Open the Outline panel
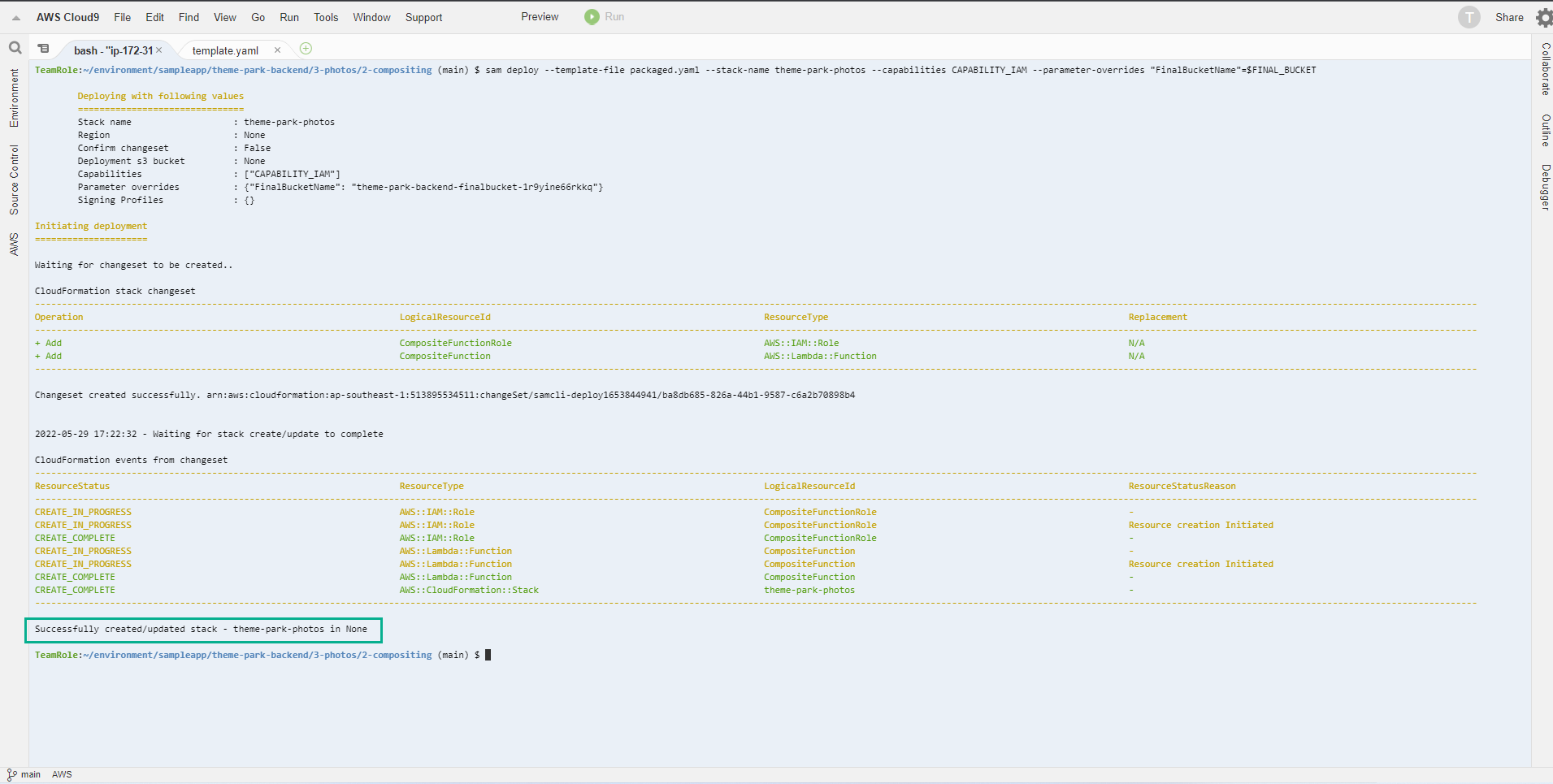Screen dimensions: 1553x784 pyautogui.click(x=1546, y=130)
